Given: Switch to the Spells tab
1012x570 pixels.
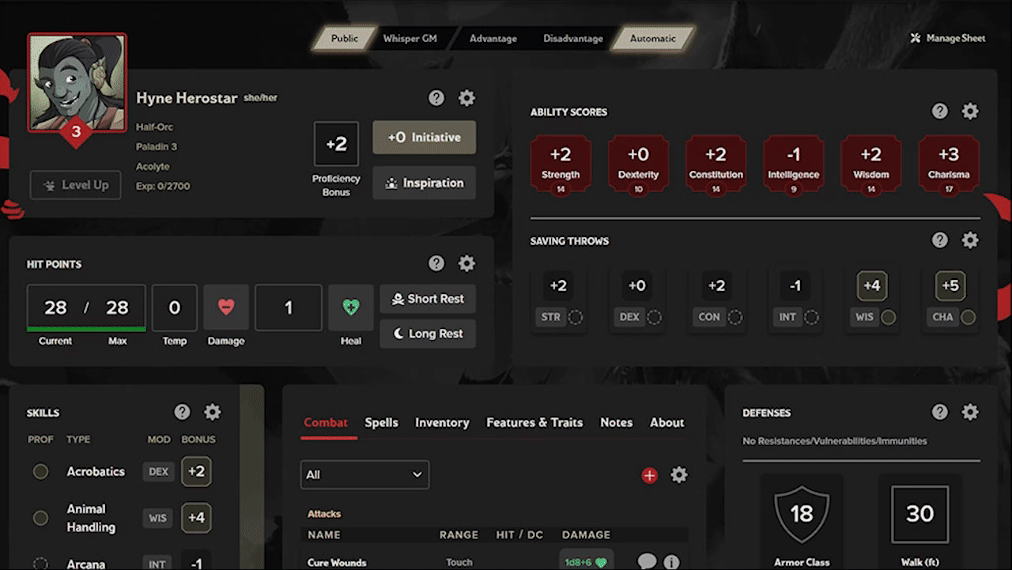Looking at the screenshot, I should (381, 422).
